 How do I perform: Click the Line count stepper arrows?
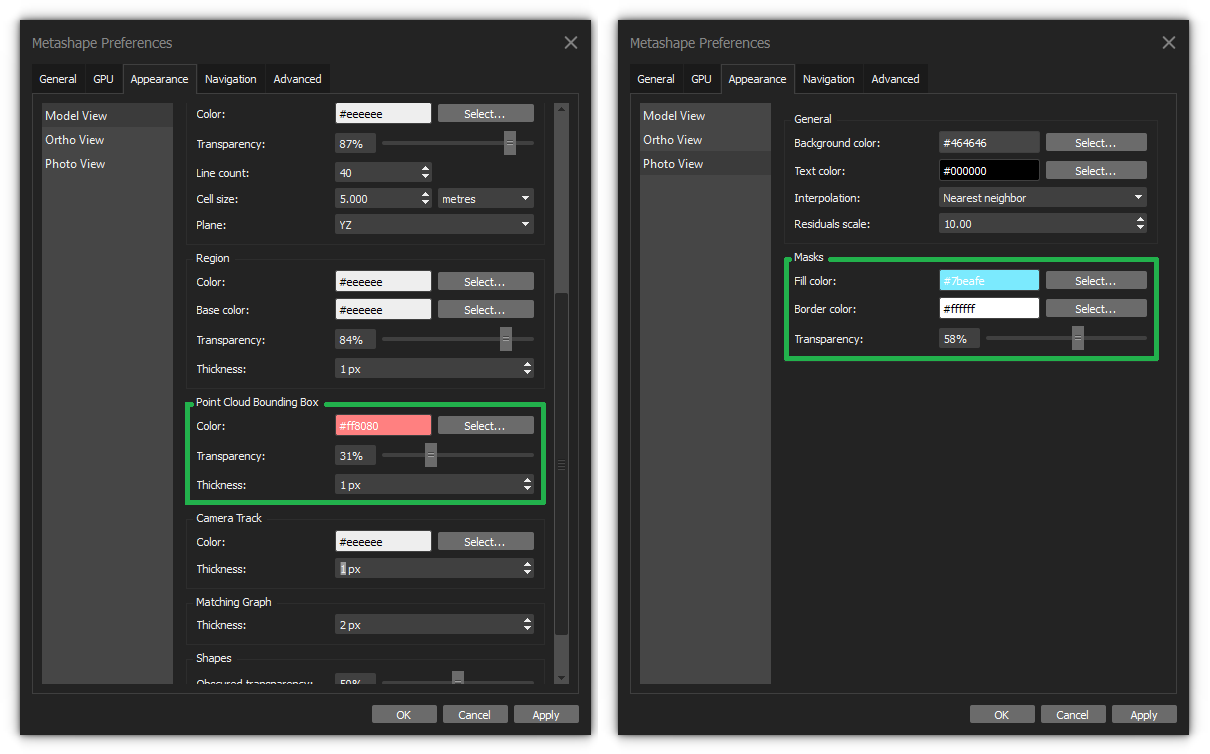(x=425, y=173)
